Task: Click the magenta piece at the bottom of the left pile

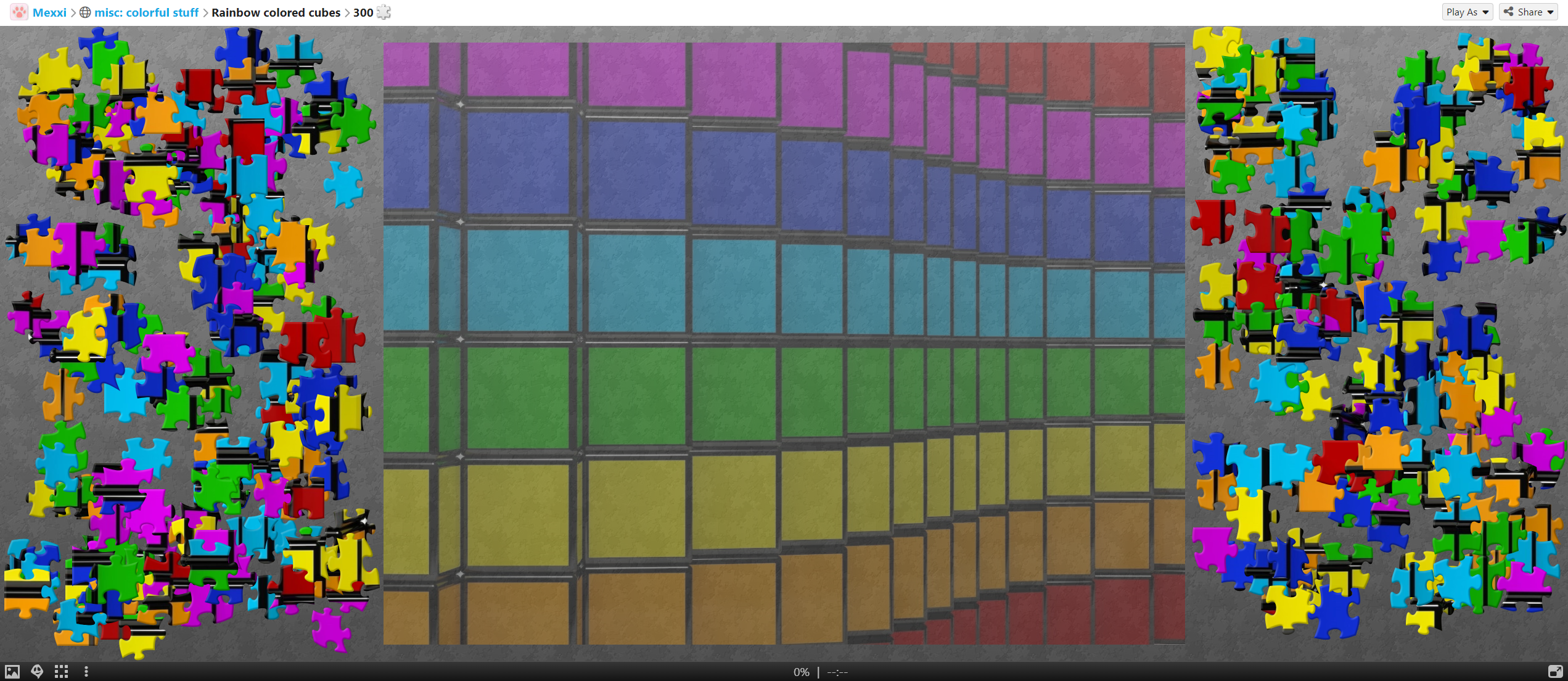Action: (330, 629)
